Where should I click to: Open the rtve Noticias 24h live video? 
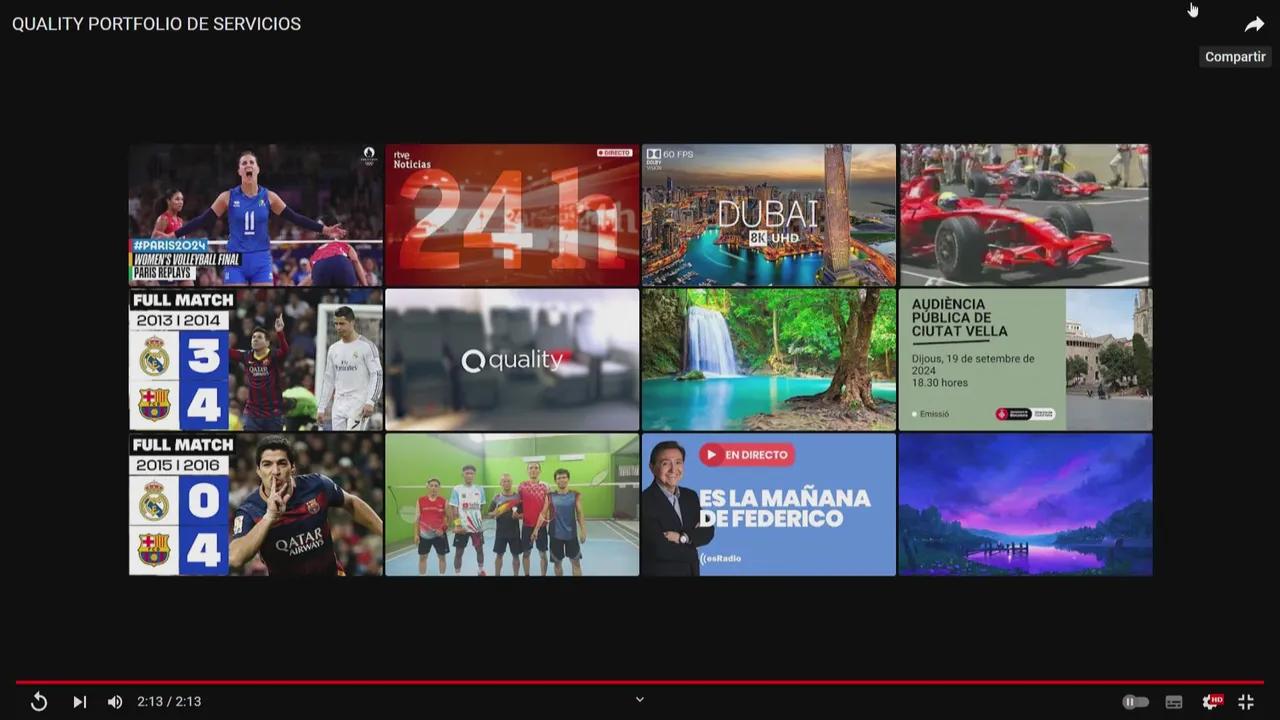[512, 215]
